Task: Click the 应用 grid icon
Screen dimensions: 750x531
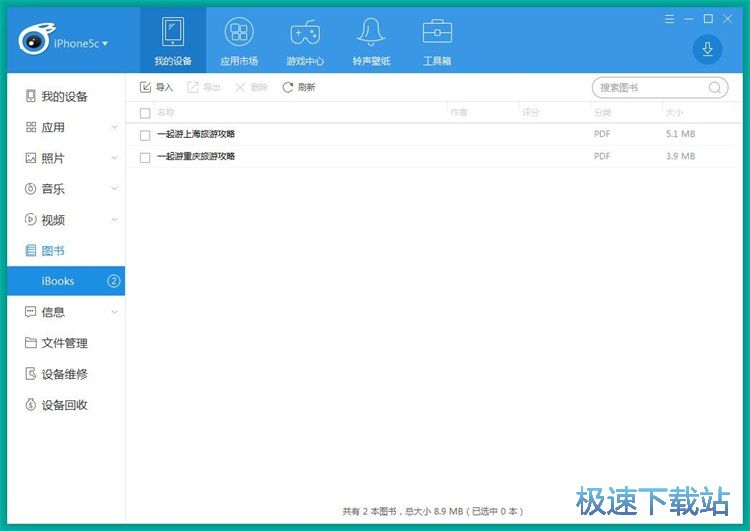Action: pos(31,127)
